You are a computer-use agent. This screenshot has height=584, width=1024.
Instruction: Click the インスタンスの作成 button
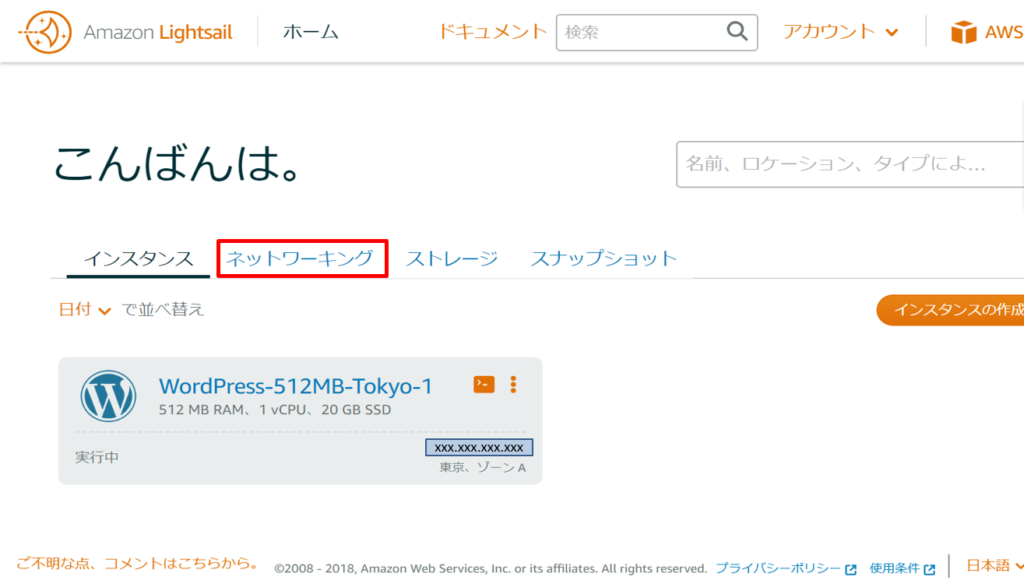coord(954,310)
